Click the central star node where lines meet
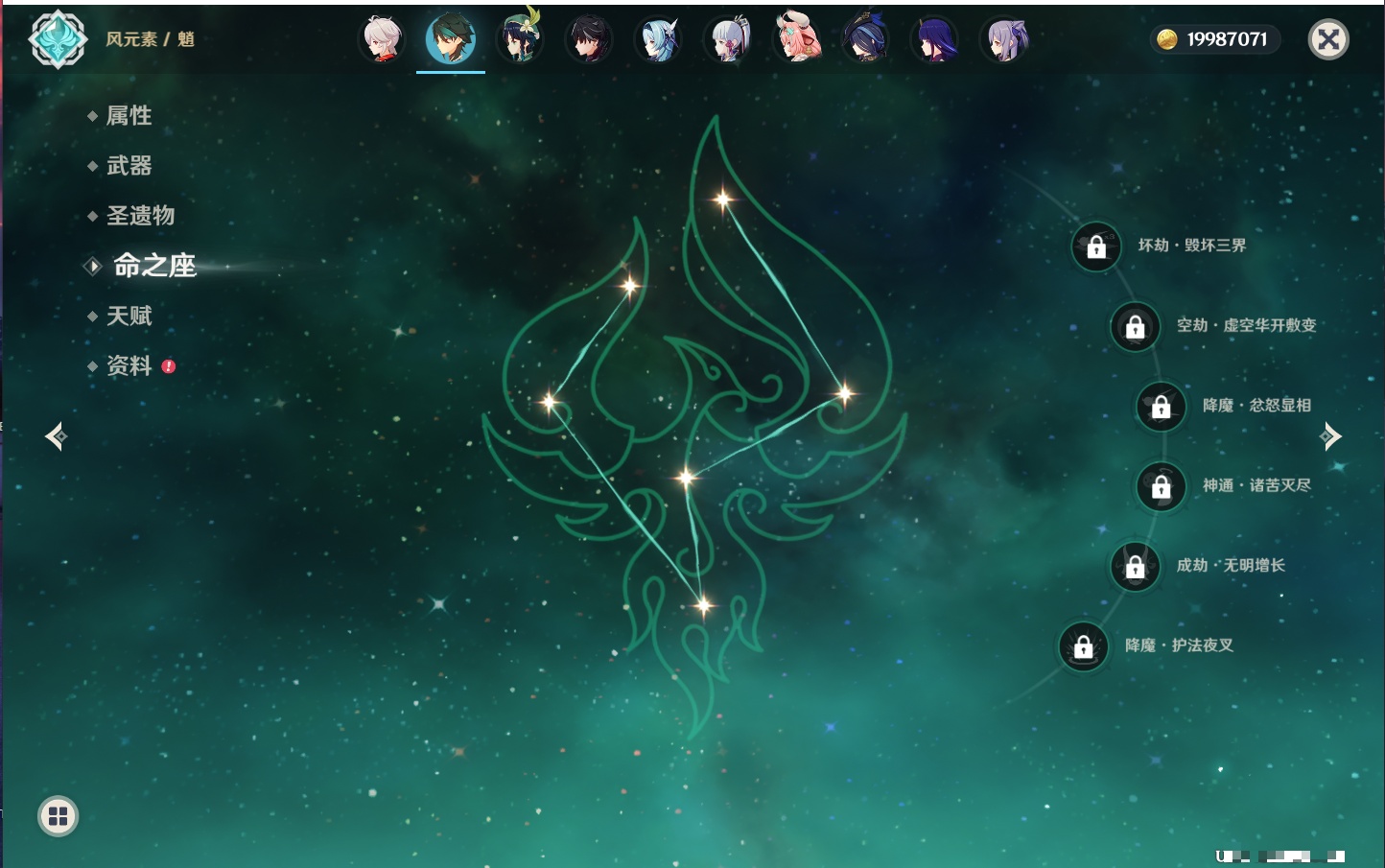The height and width of the screenshot is (868, 1385). click(685, 478)
